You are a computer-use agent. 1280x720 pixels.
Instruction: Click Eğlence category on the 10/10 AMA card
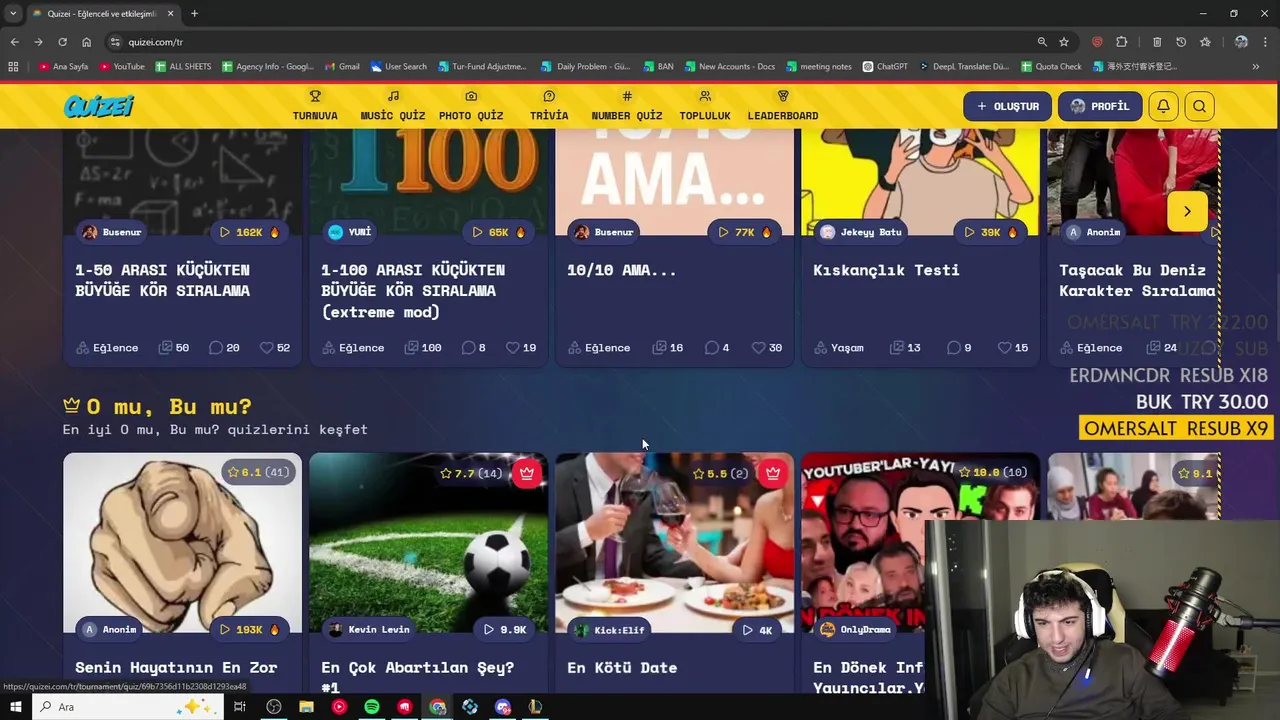pos(599,348)
